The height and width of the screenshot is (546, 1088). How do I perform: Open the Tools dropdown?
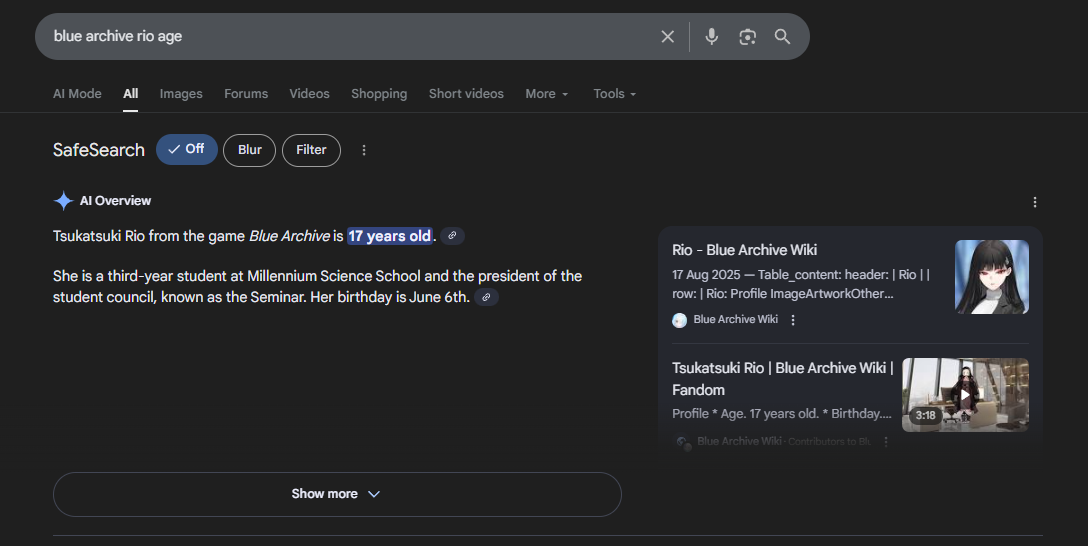pos(614,94)
